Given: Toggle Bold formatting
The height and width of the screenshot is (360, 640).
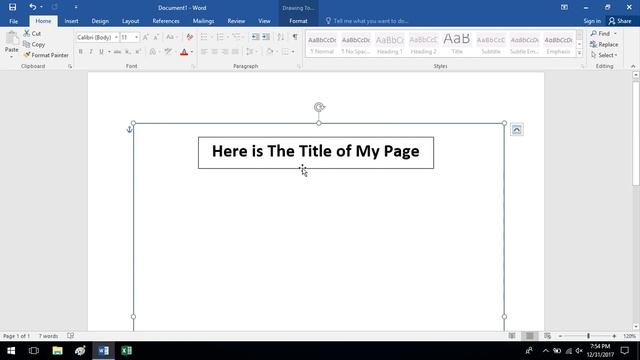Looking at the screenshot, I should [80, 52].
